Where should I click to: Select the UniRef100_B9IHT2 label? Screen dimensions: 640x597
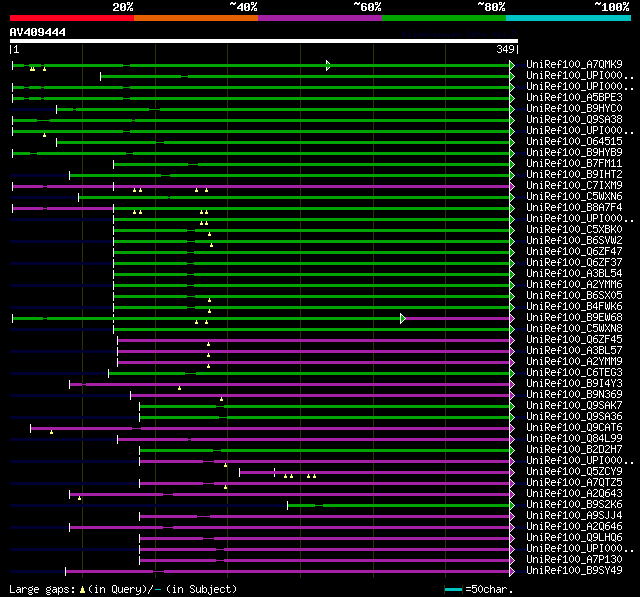point(574,175)
